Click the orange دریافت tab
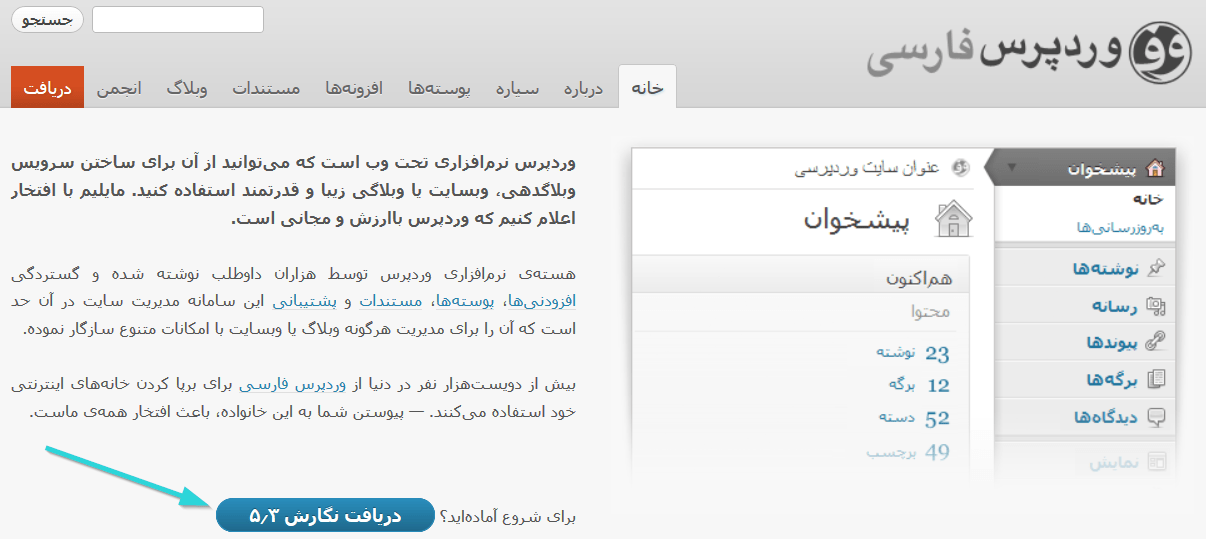 (47, 88)
